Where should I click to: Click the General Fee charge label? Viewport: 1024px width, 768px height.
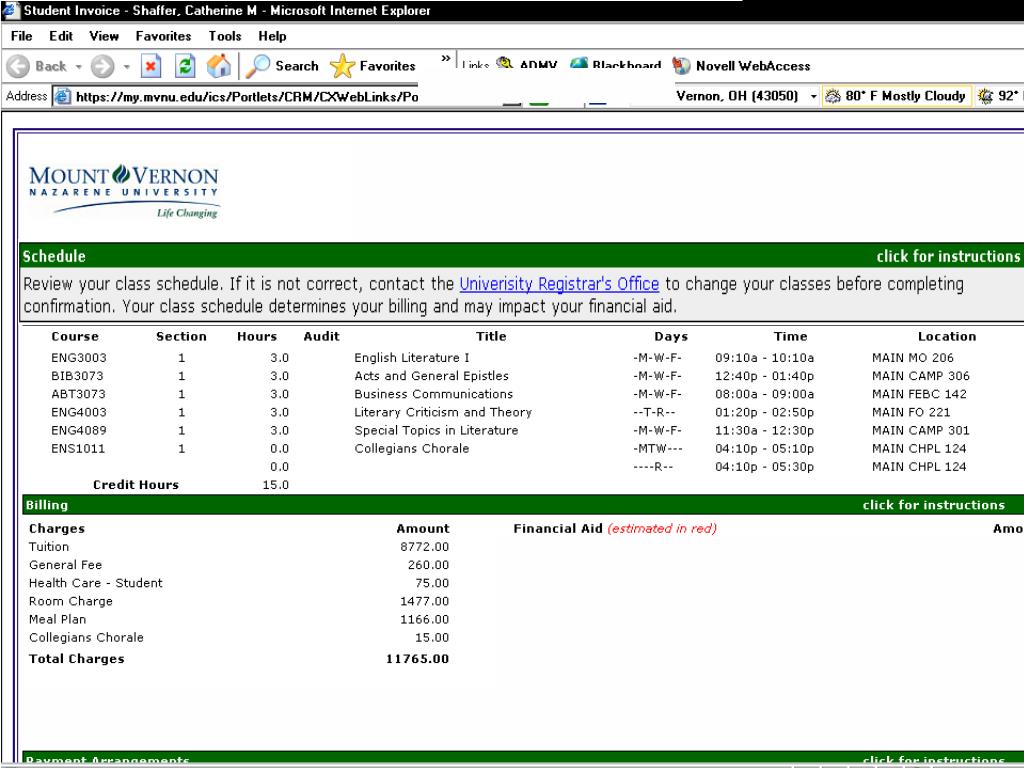65,565
